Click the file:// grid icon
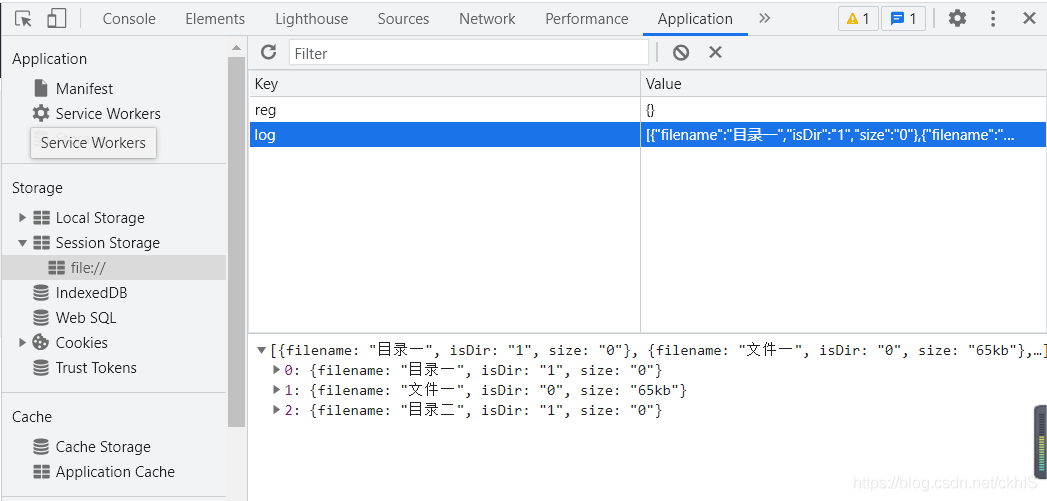 (x=57, y=268)
